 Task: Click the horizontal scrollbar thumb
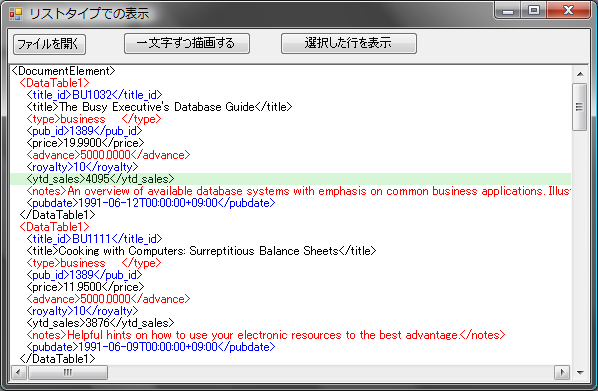click(x=68, y=372)
